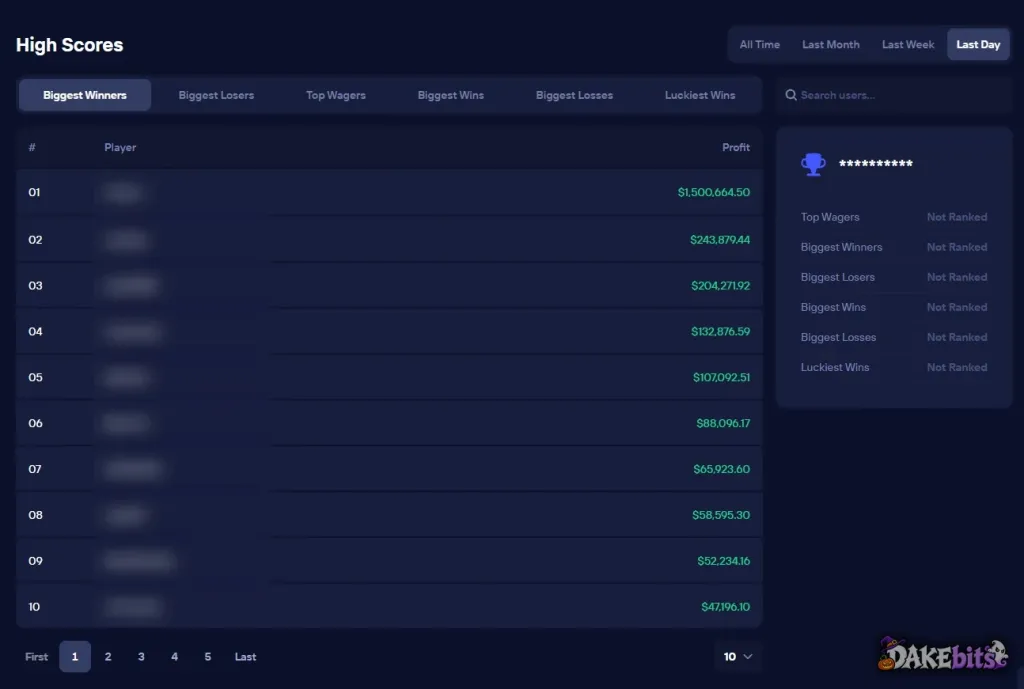
Task: Filter scores by Last Week
Action: pyautogui.click(x=908, y=44)
